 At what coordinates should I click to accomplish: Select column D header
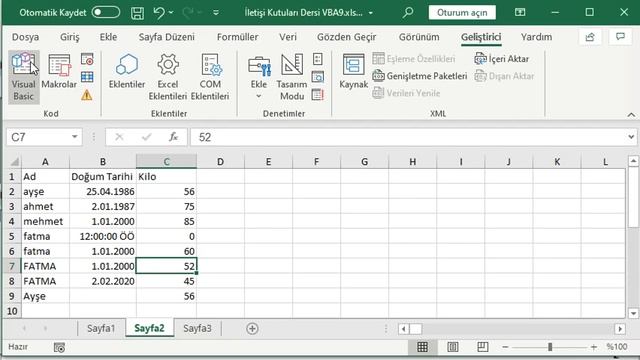(220, 162)
